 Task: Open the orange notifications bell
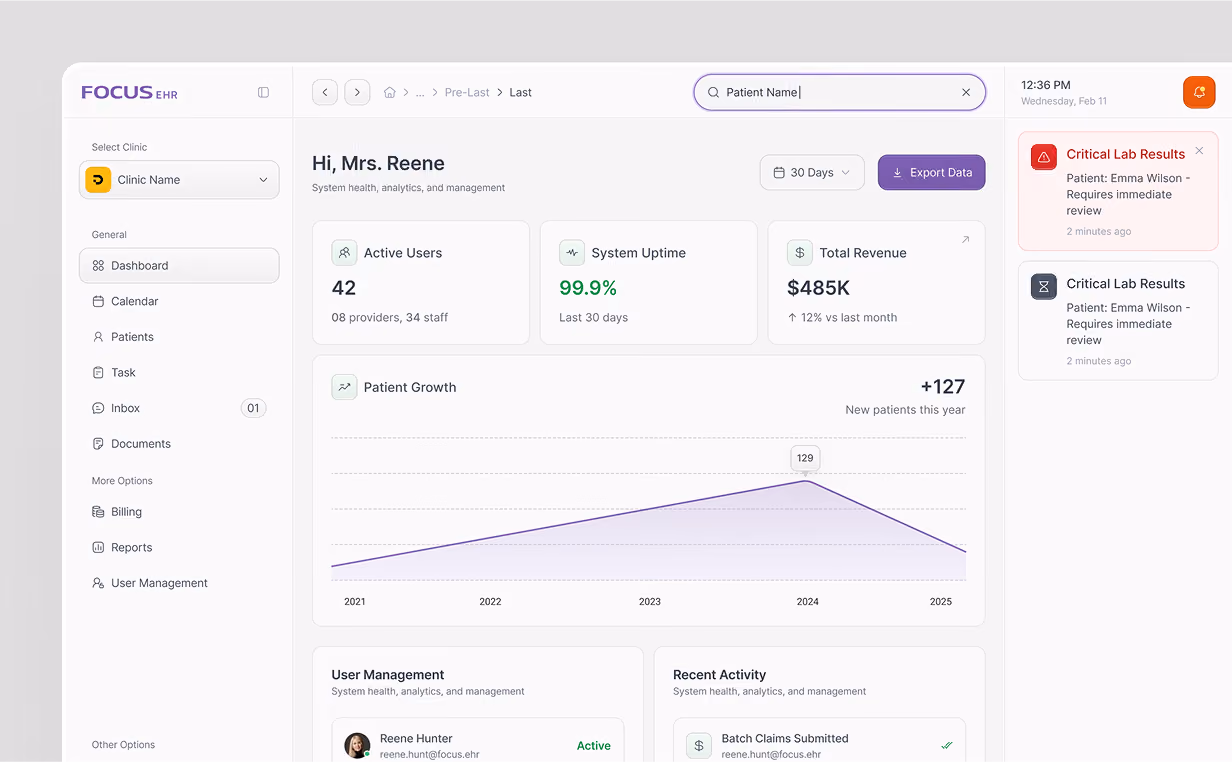click(x=1199, y=92)
